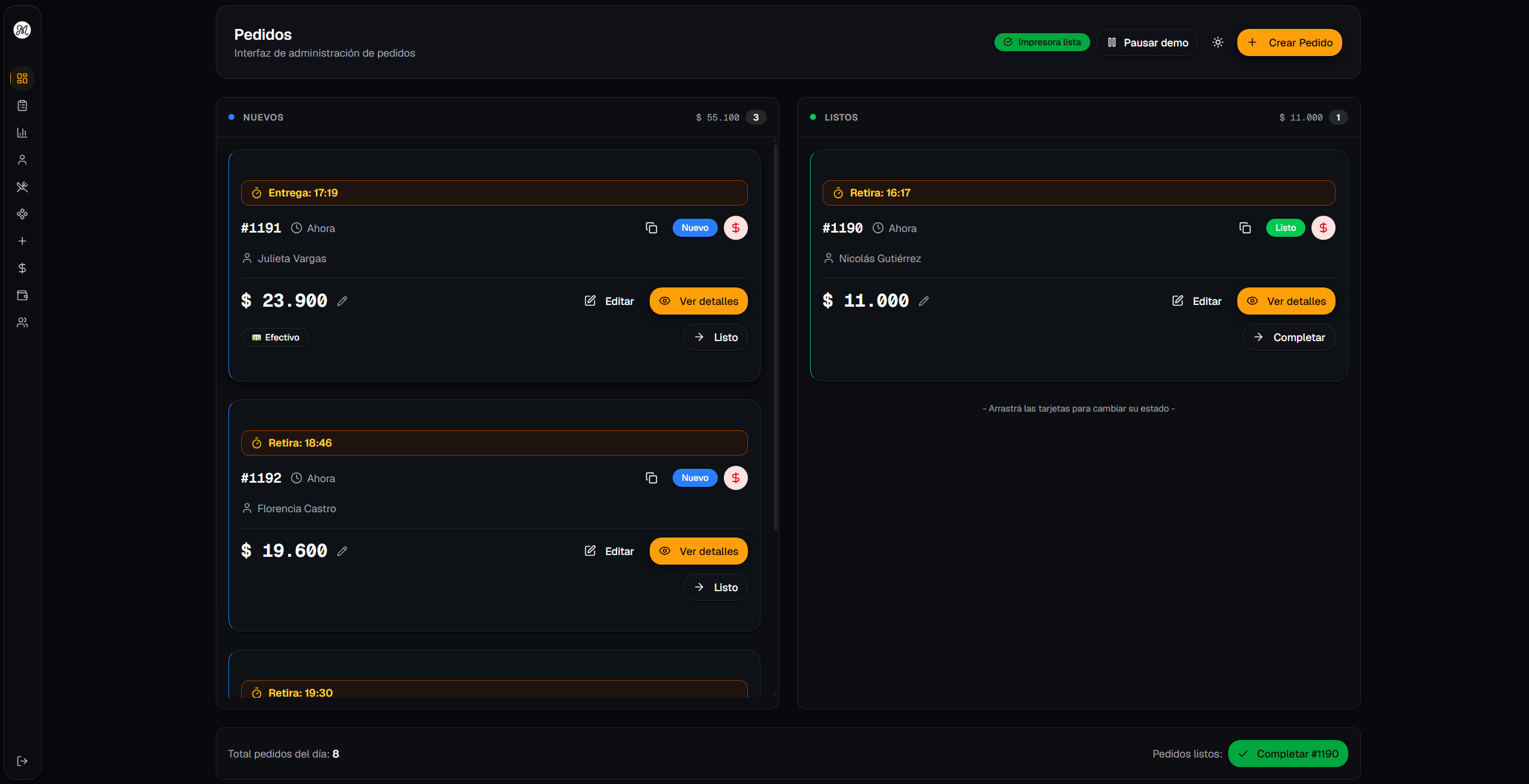1529x784 pixels.
Task: Click the Efectivo payment tag
Action: click(x=275, y=337)
